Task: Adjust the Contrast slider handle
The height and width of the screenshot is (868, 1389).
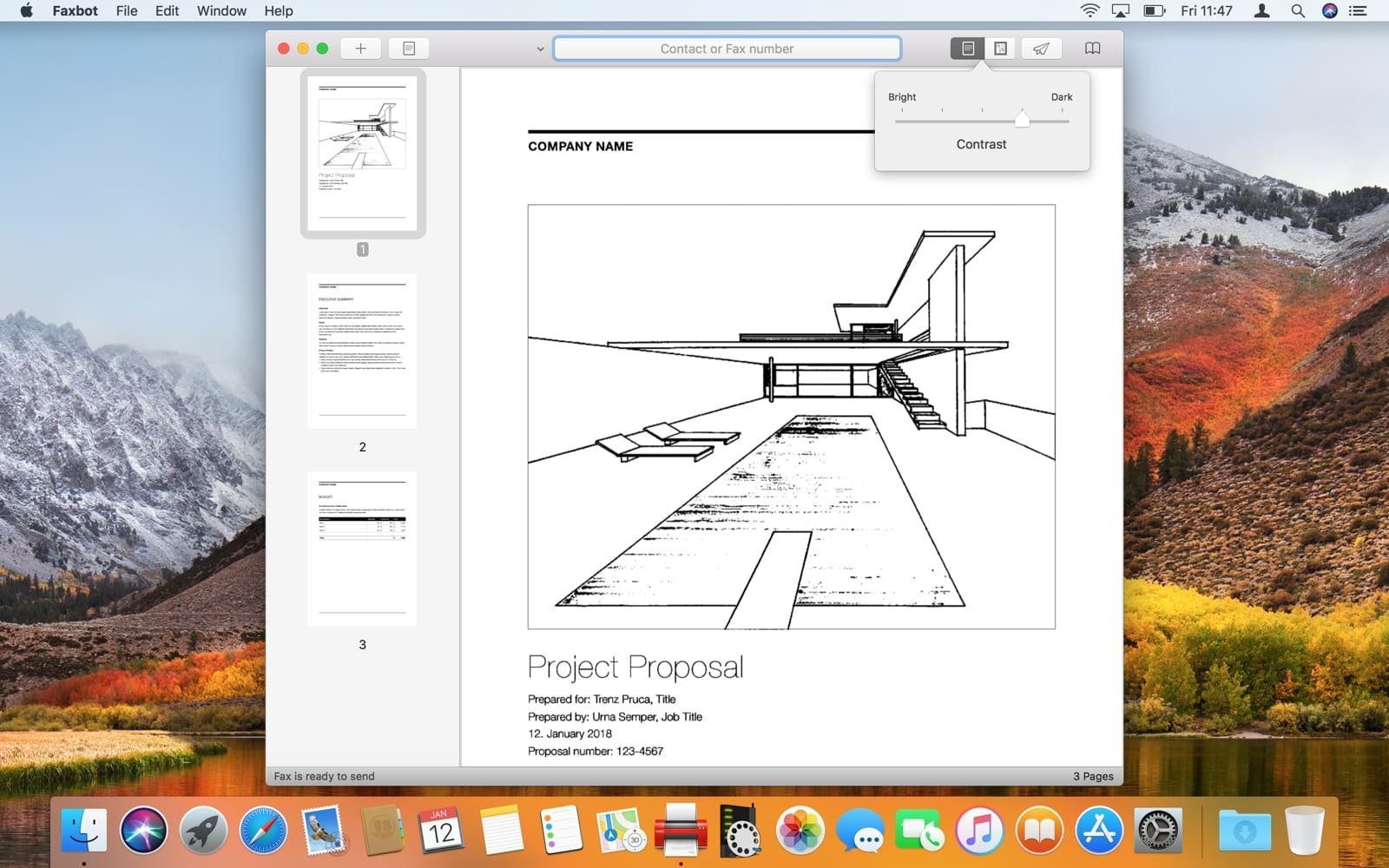Action: click(1022, 120)
